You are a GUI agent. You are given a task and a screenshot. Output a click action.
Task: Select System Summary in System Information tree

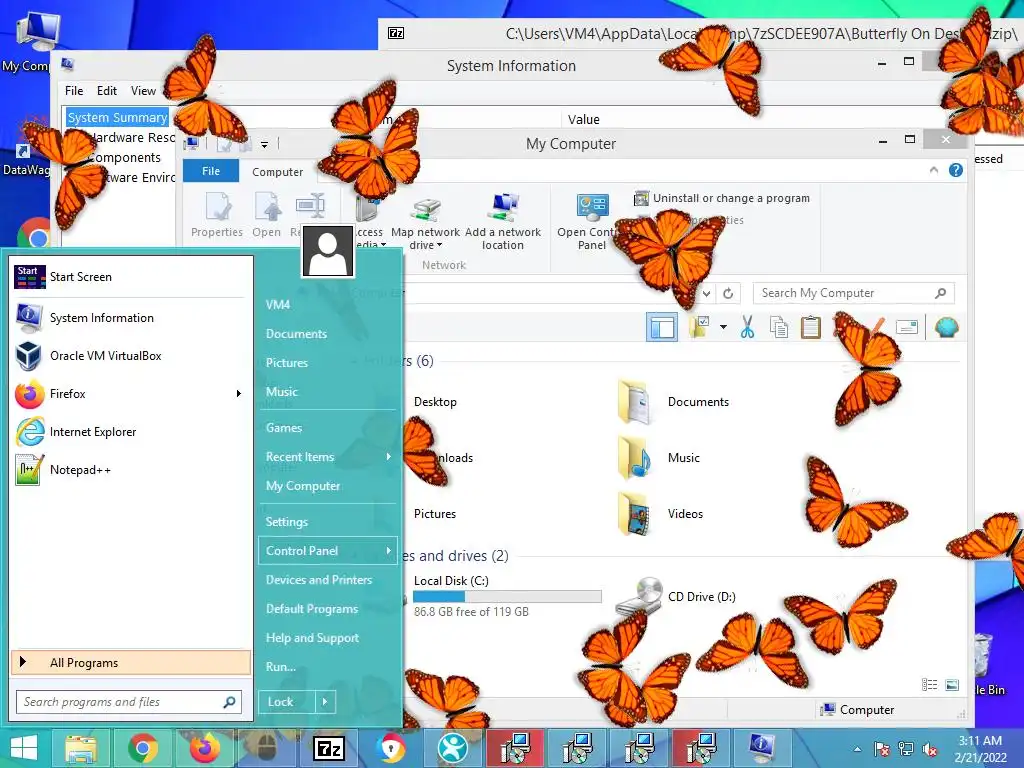(118, 118)
